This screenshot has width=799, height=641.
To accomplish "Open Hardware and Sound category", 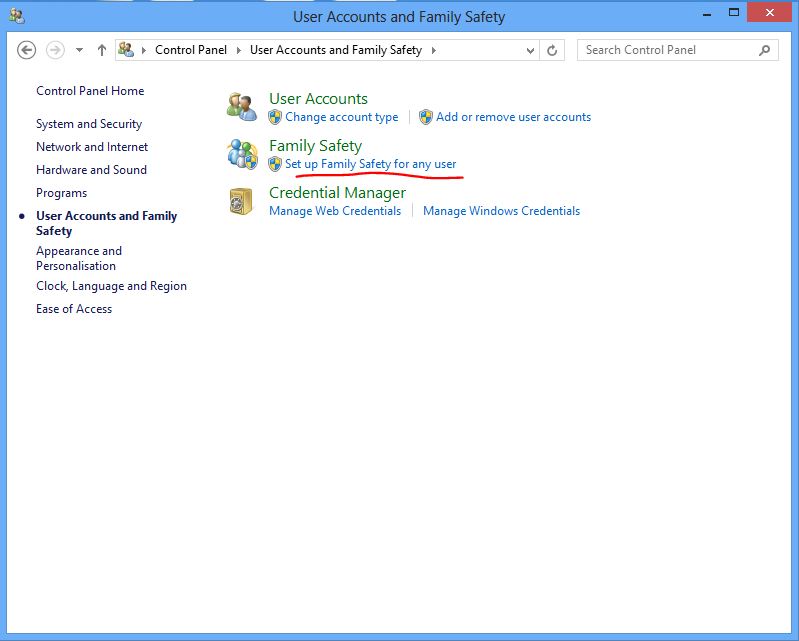I will point(91,170).
